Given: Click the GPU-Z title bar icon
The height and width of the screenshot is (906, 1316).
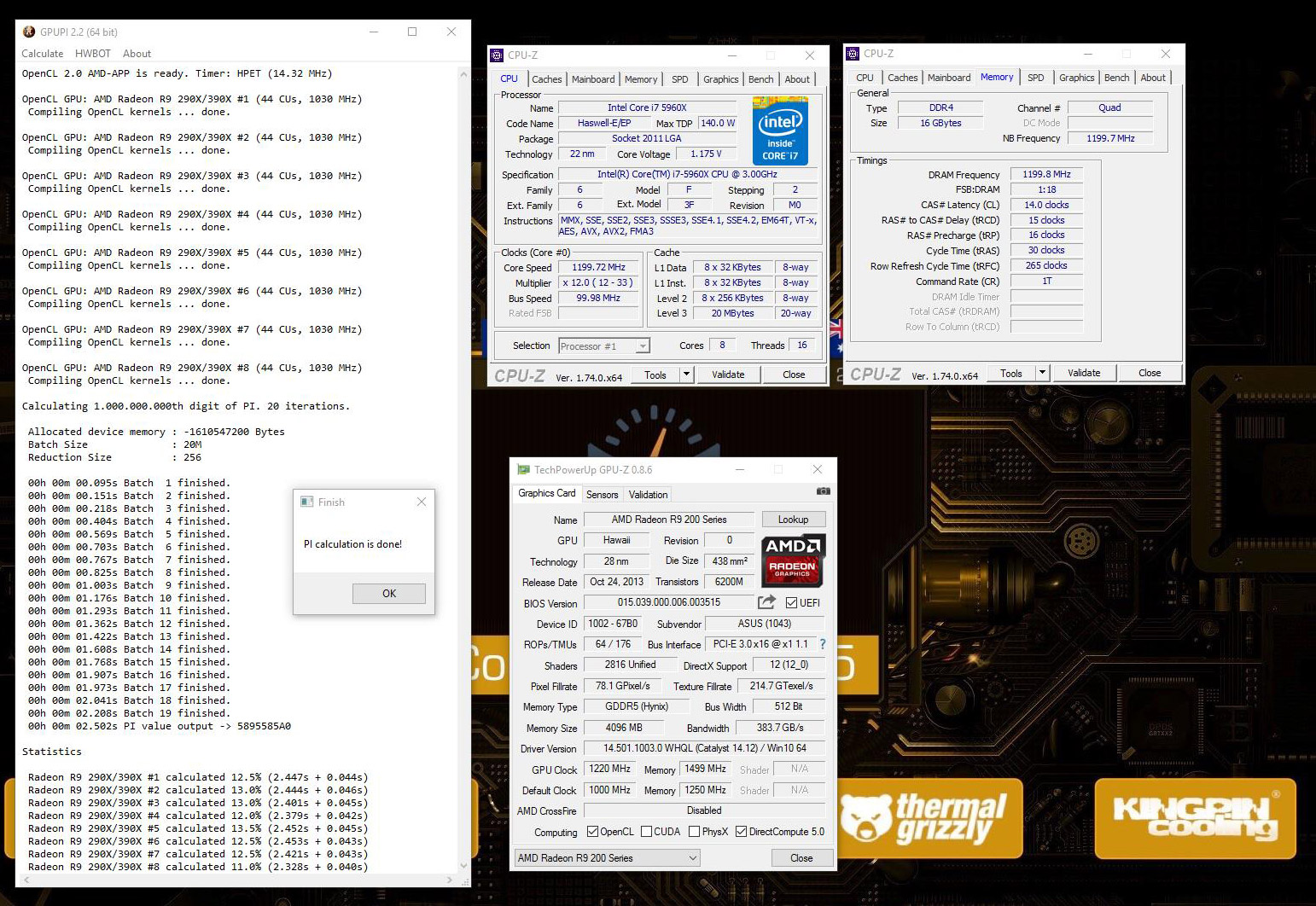Looking at the screenshot, I should tap(523, 470).
